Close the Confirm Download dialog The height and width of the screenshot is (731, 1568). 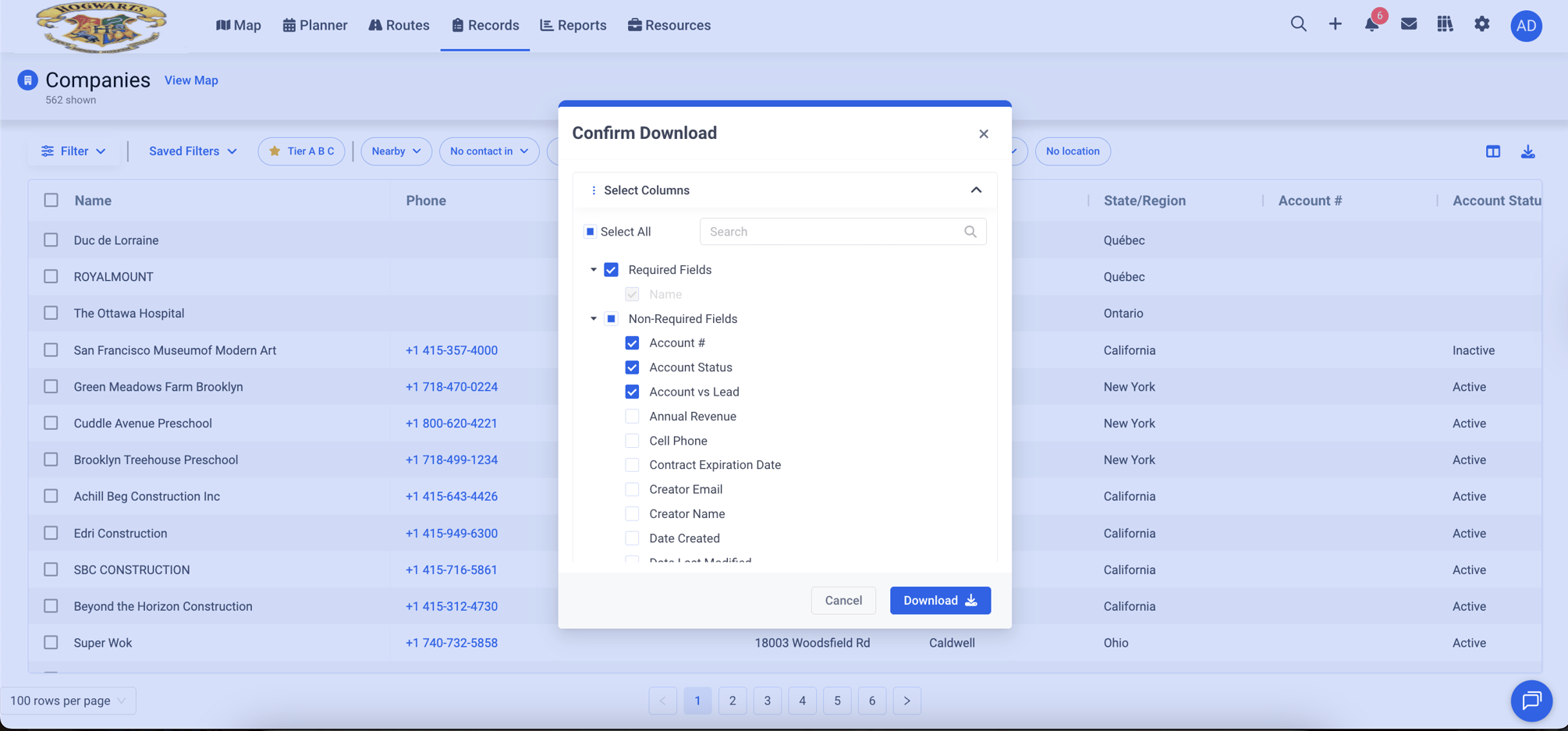coord(983,134)
